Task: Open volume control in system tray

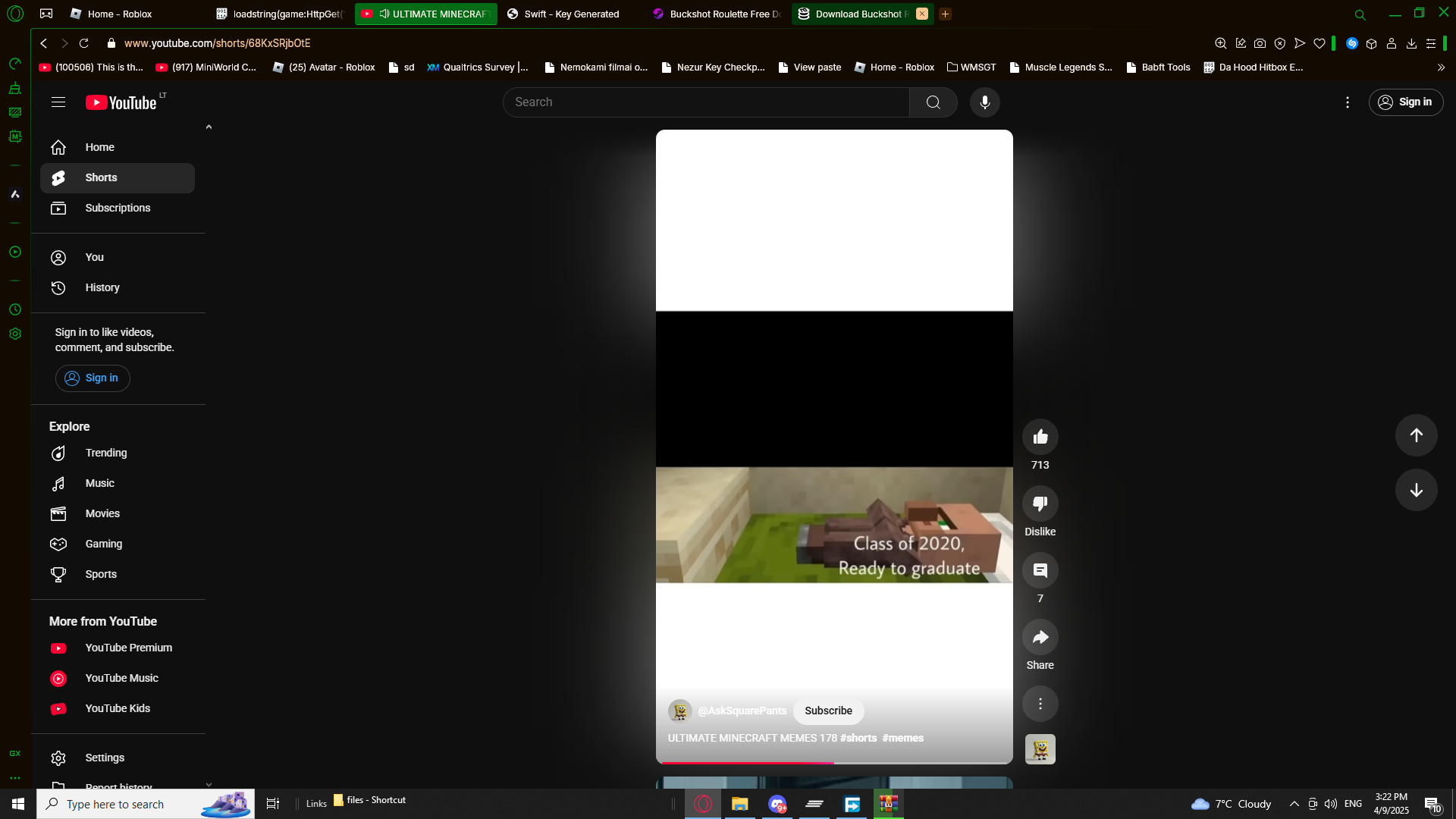Action: tap(1331, 804)
